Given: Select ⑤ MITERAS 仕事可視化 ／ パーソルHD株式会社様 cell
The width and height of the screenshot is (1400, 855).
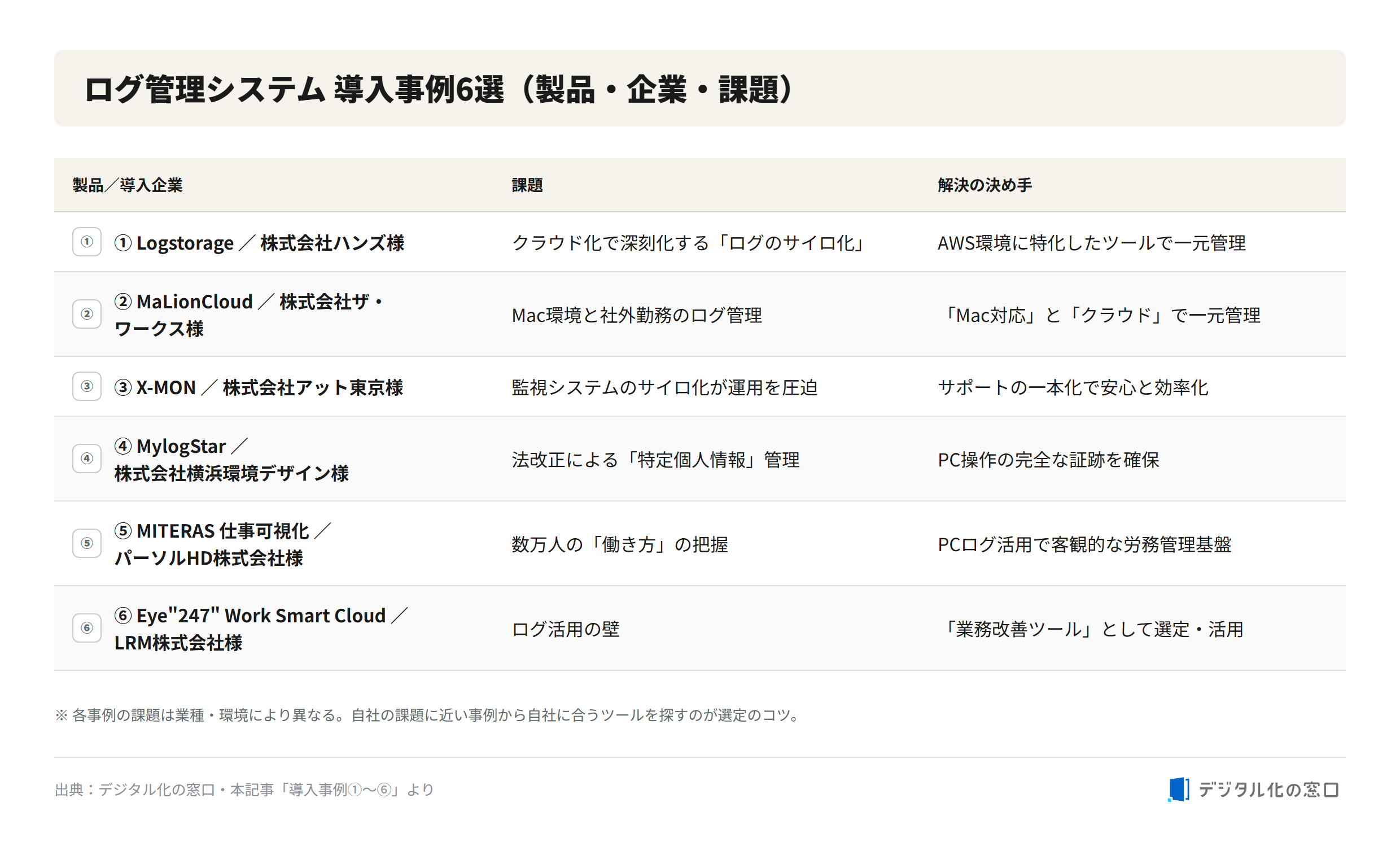Looking at the screenshot, I should tap(223, 544).
